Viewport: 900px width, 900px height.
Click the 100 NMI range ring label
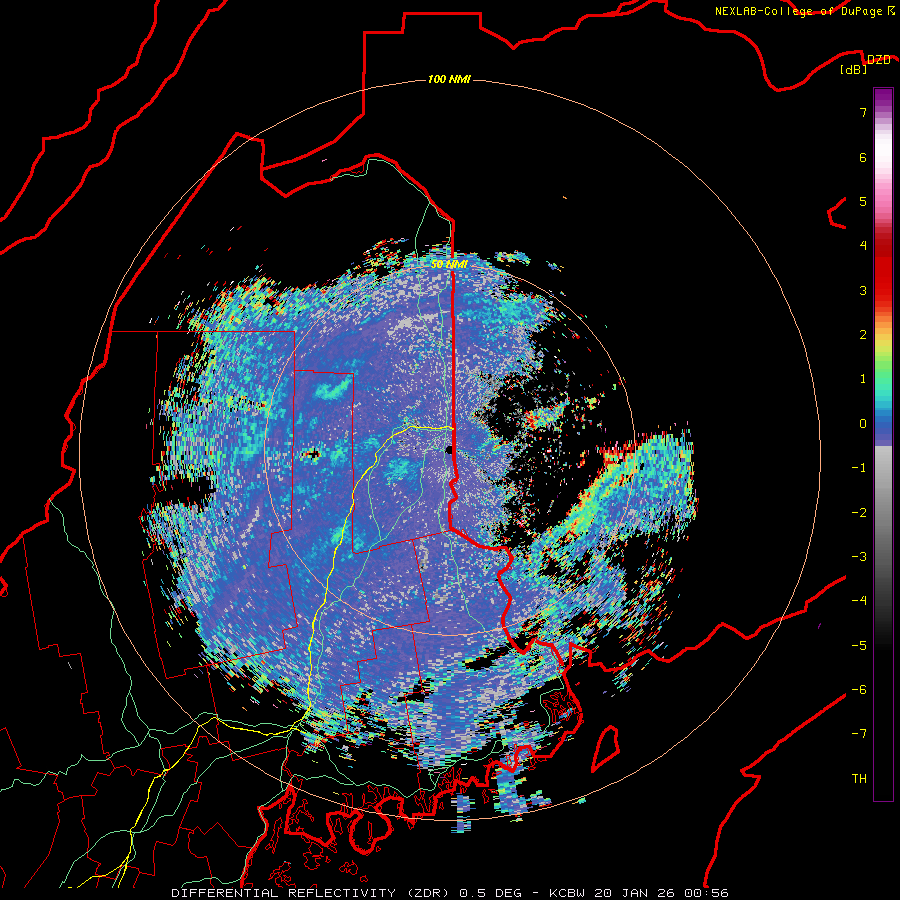[449, 79]
